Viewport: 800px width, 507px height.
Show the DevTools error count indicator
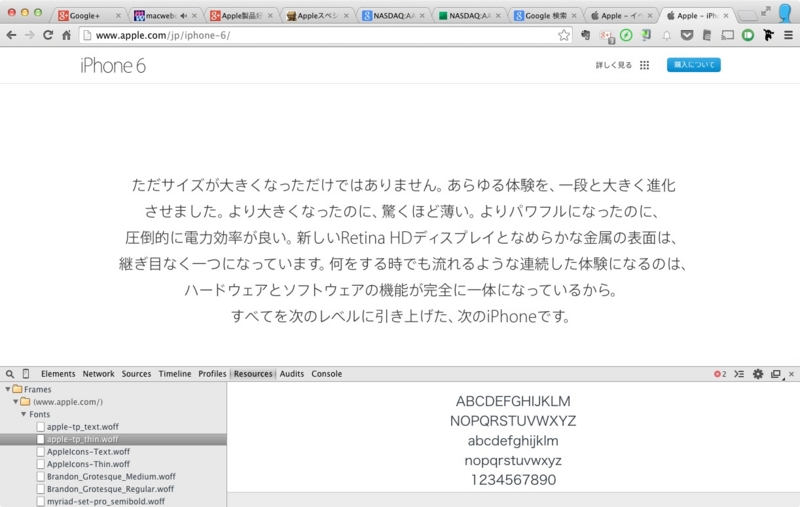coord(720,374)
